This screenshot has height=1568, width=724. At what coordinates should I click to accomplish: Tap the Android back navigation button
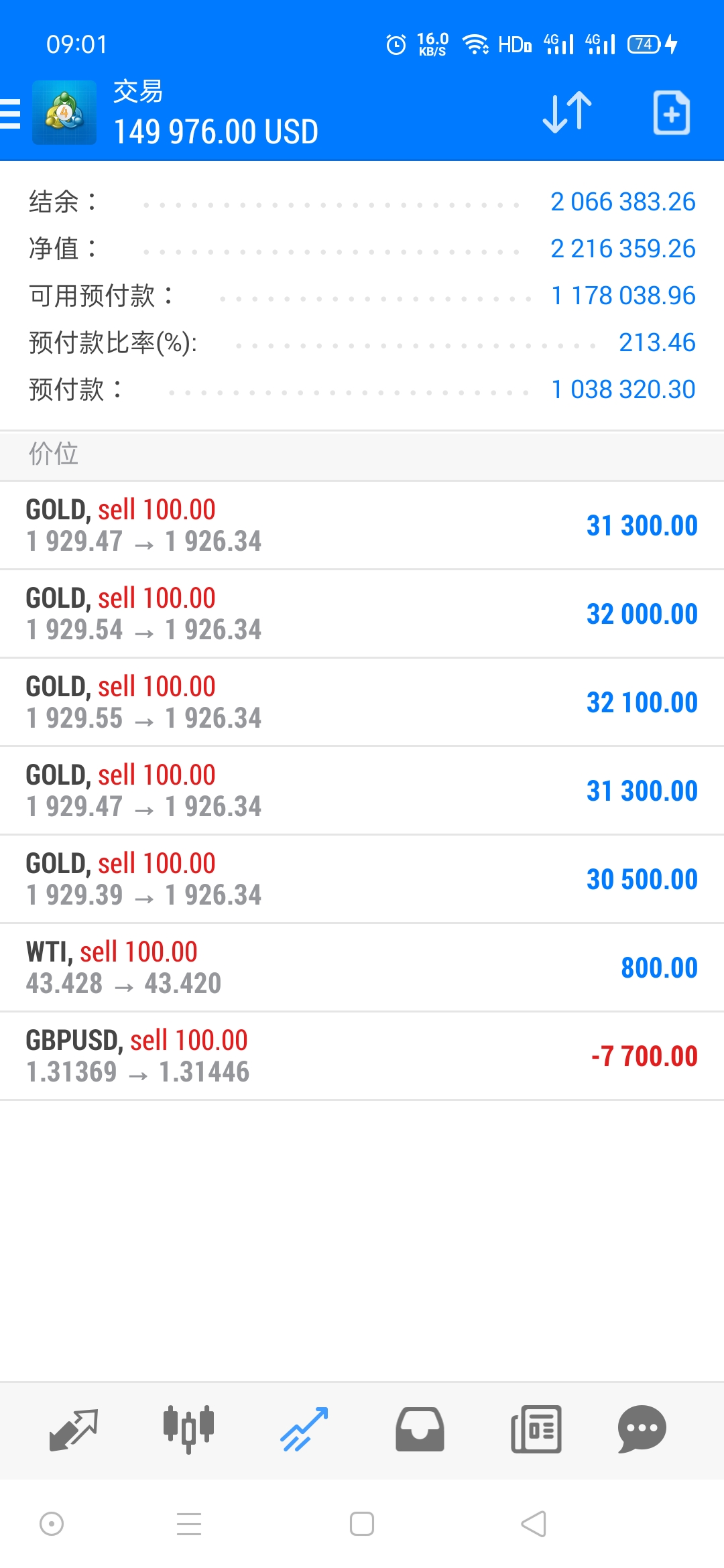[534, 1524]
